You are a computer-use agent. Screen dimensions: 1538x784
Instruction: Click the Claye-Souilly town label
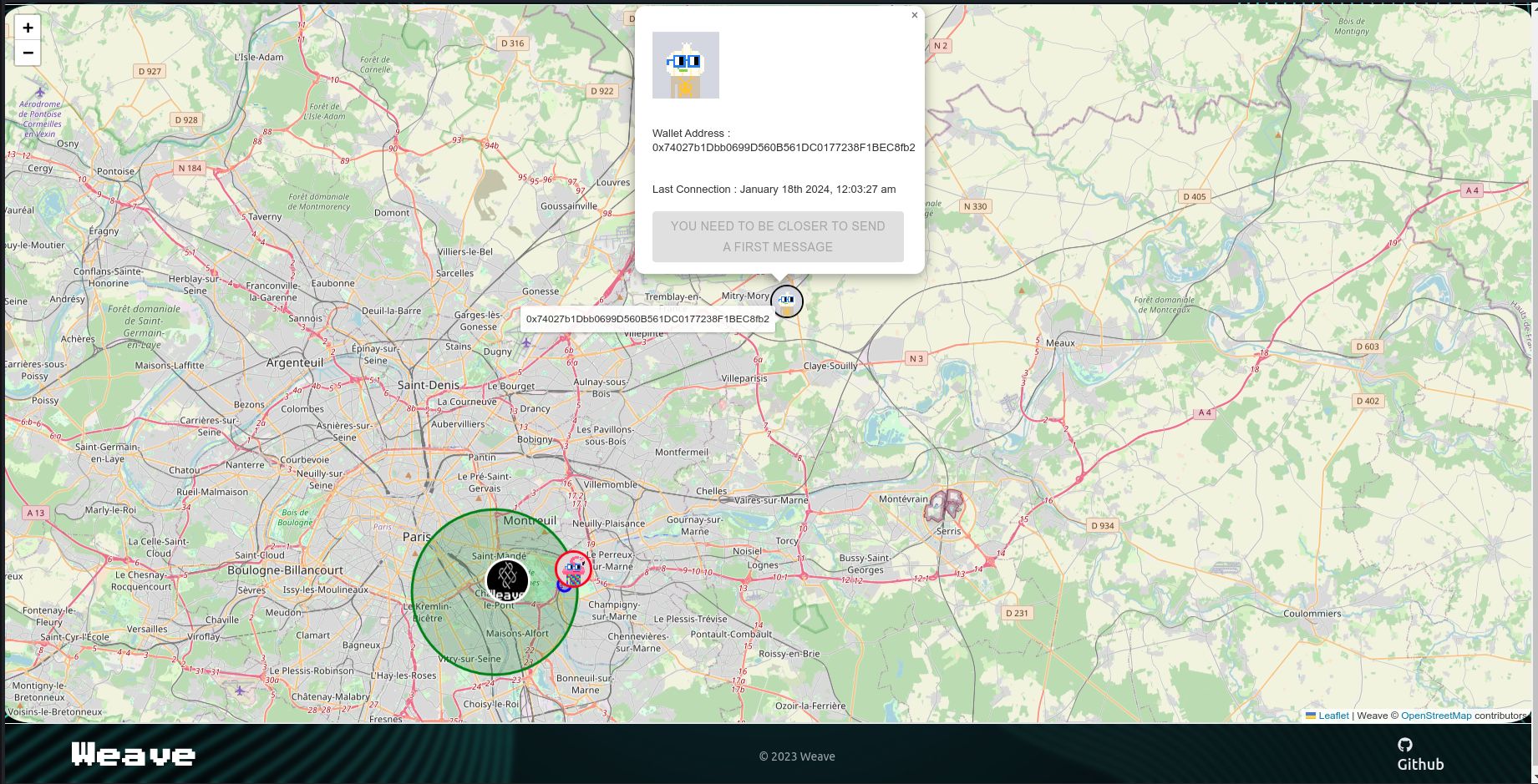point(830,366)
